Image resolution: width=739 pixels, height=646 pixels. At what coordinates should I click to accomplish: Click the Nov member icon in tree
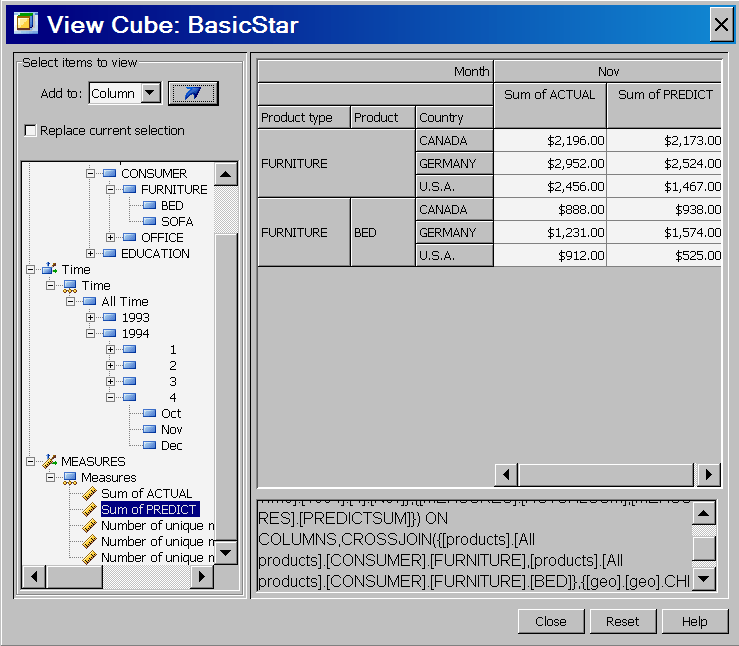[x=149, y=429]
